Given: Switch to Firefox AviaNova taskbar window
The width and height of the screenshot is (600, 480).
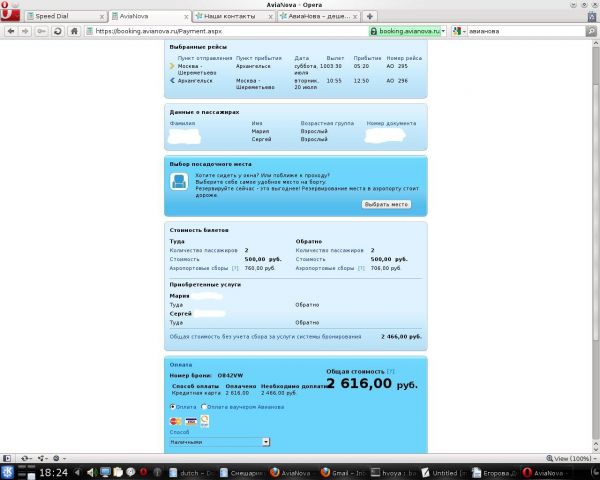Looking at the screenshot, I should point(291,473).
